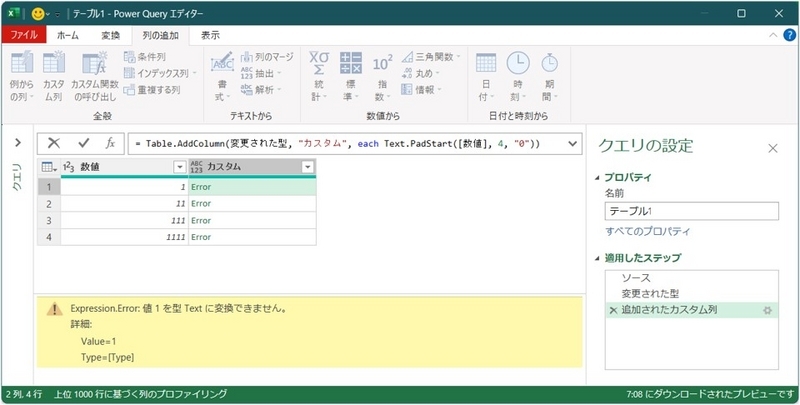Select the 変更された型 step

[691, 294]
